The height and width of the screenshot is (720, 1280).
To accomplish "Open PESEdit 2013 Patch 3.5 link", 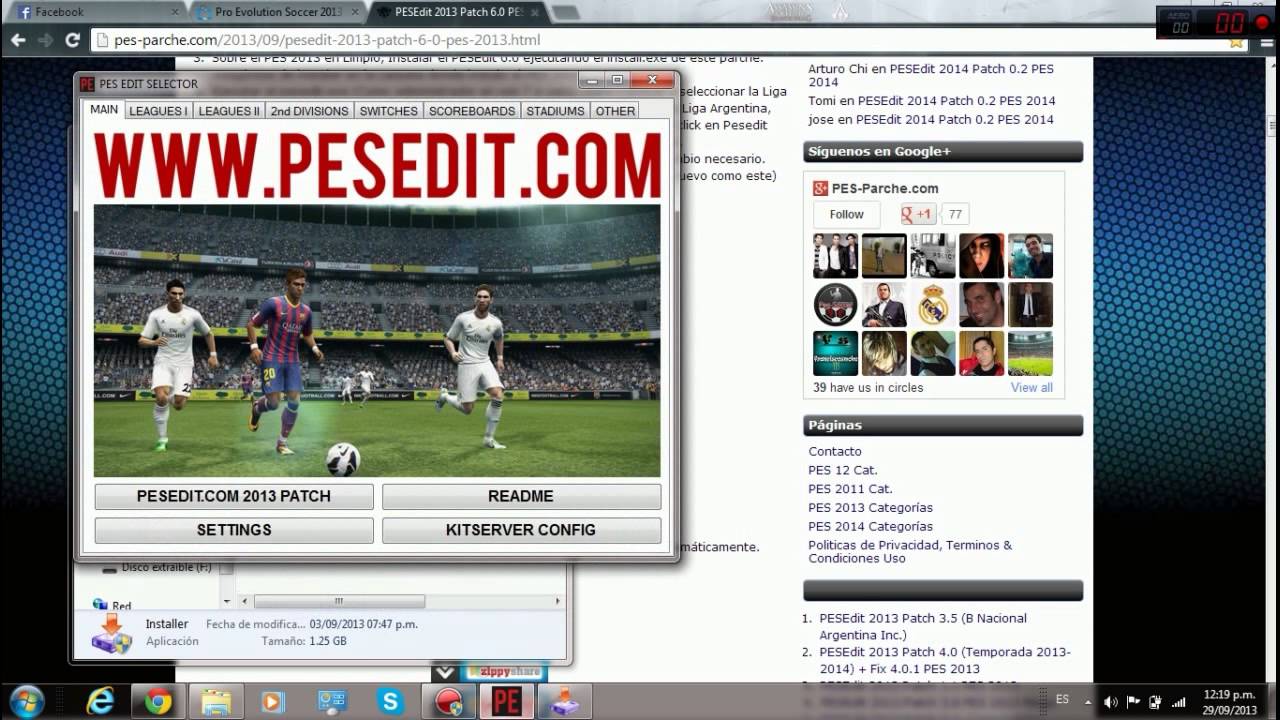I will point(923,626).
